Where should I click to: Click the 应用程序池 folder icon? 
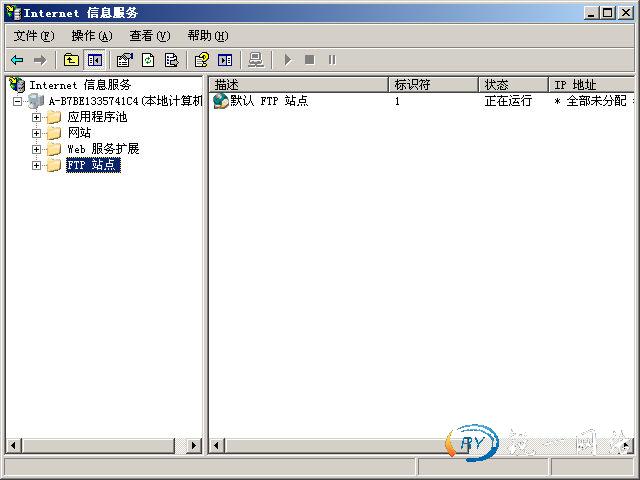[x=54, y=117]
